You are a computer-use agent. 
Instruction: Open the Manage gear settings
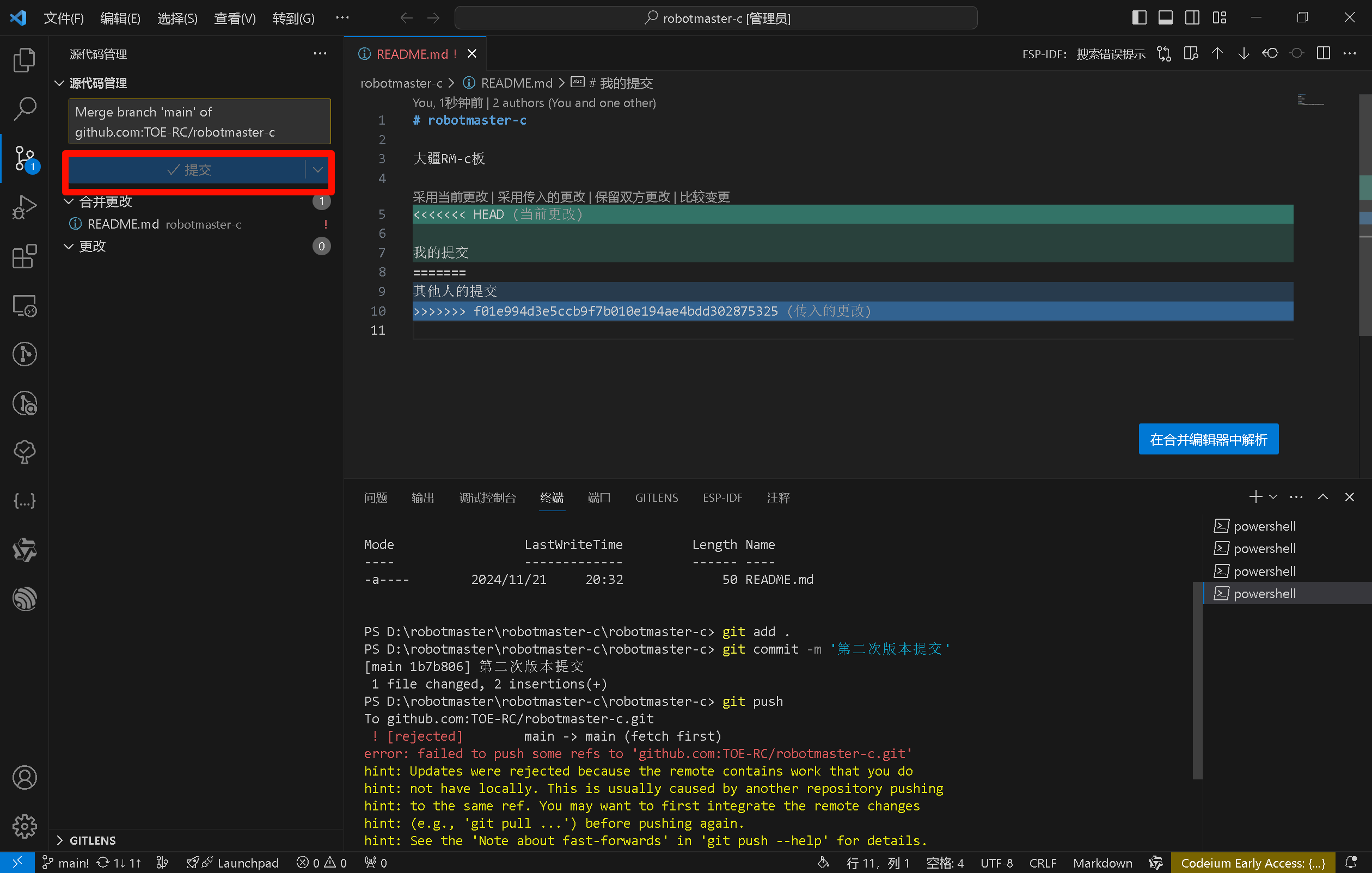24,826
